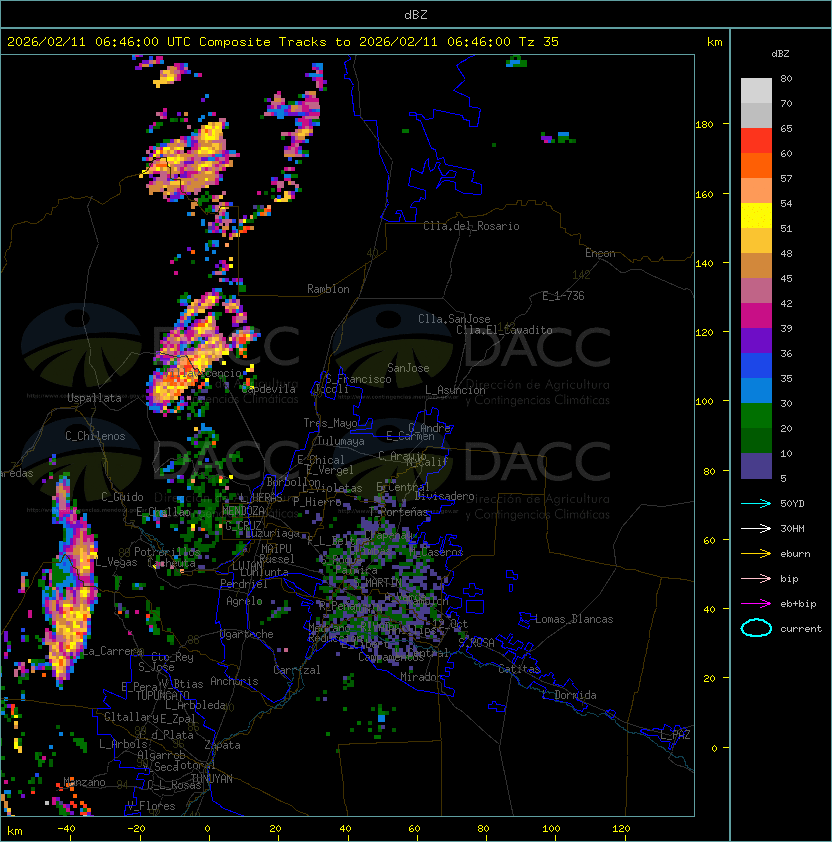Screen dimensions: 832x842
Task: Click the 'Mirador' map label
Action: [422, 677]
